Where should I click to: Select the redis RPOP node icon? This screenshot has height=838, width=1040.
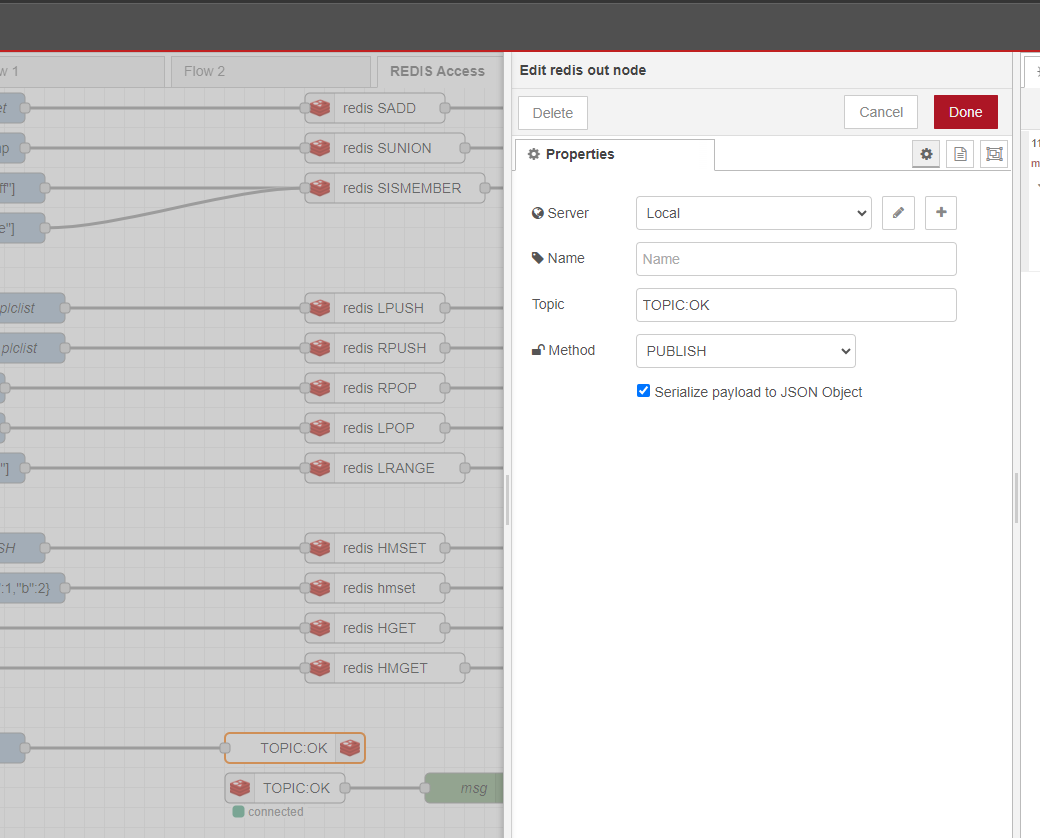pyautogui.click(x=320, y=388)
